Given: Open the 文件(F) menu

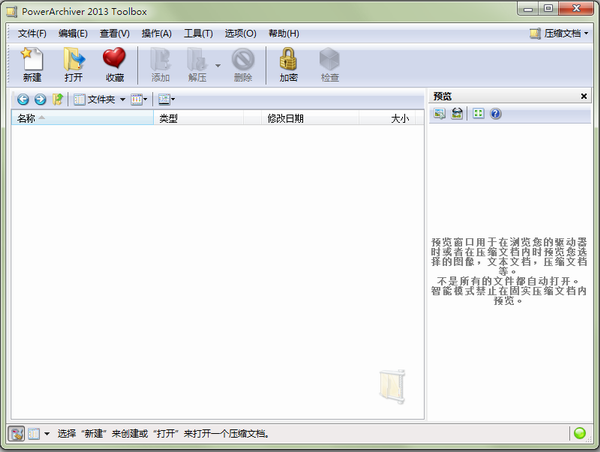Looking at the screenshot, I should [x=32, y=34].
